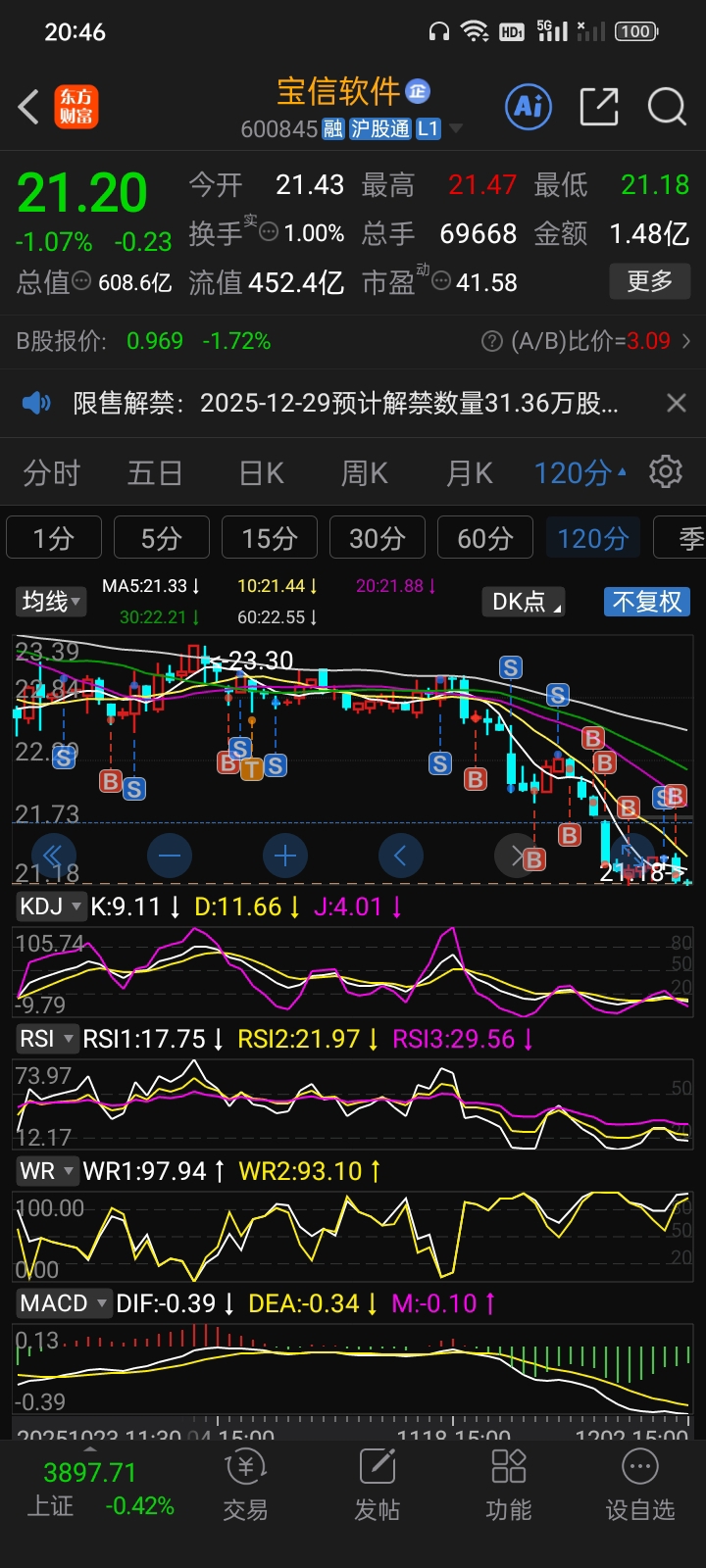
Task: Switch to 周K tab
Action: click(x=365, y=473)
